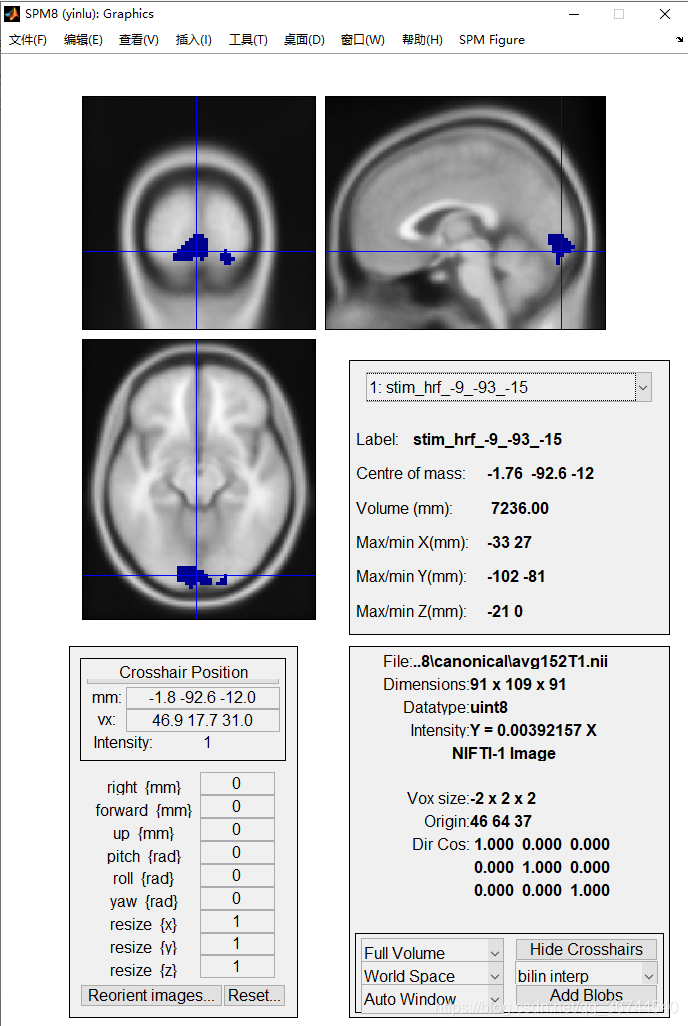Click the Dimensions value 91 x 109 x 91
The width and height of the screenshot is (688, 1026).
tap(518, 684)
